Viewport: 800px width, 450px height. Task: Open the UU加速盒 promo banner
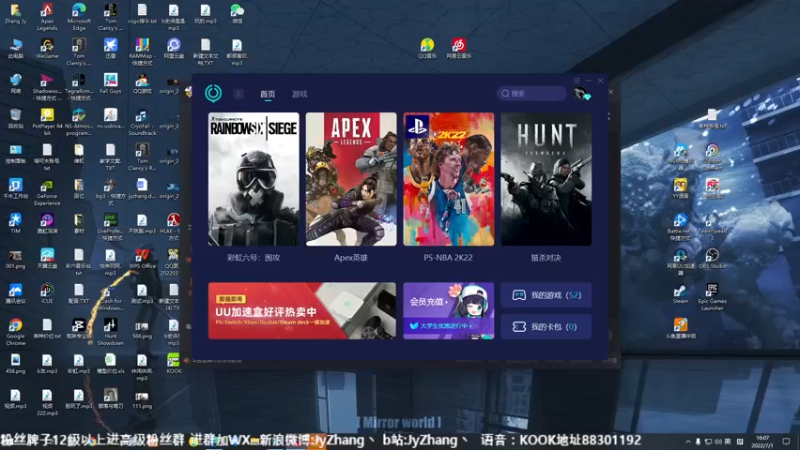pos(302,311)
